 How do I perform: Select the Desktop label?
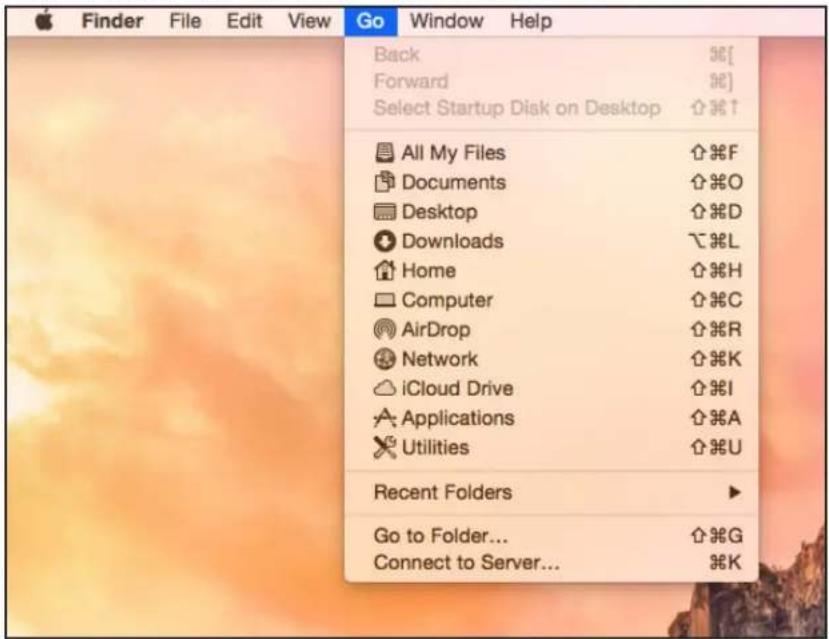[x=440, y=212]
